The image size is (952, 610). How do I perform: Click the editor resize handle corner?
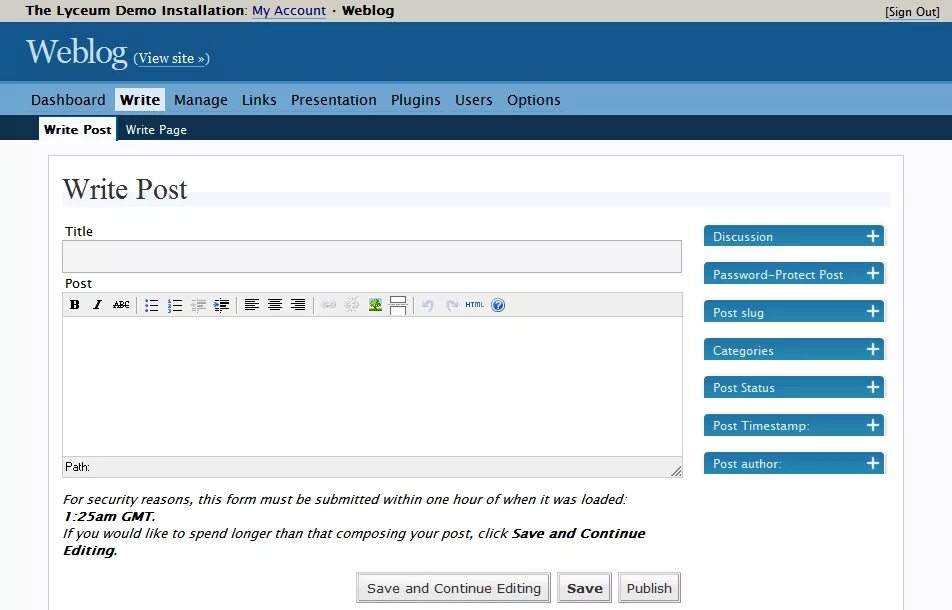(x=676, y=471)
